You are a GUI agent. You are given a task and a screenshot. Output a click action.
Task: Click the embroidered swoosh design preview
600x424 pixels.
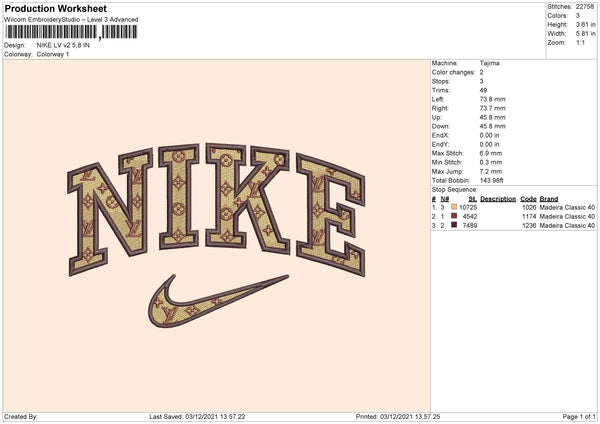point(218,301)
